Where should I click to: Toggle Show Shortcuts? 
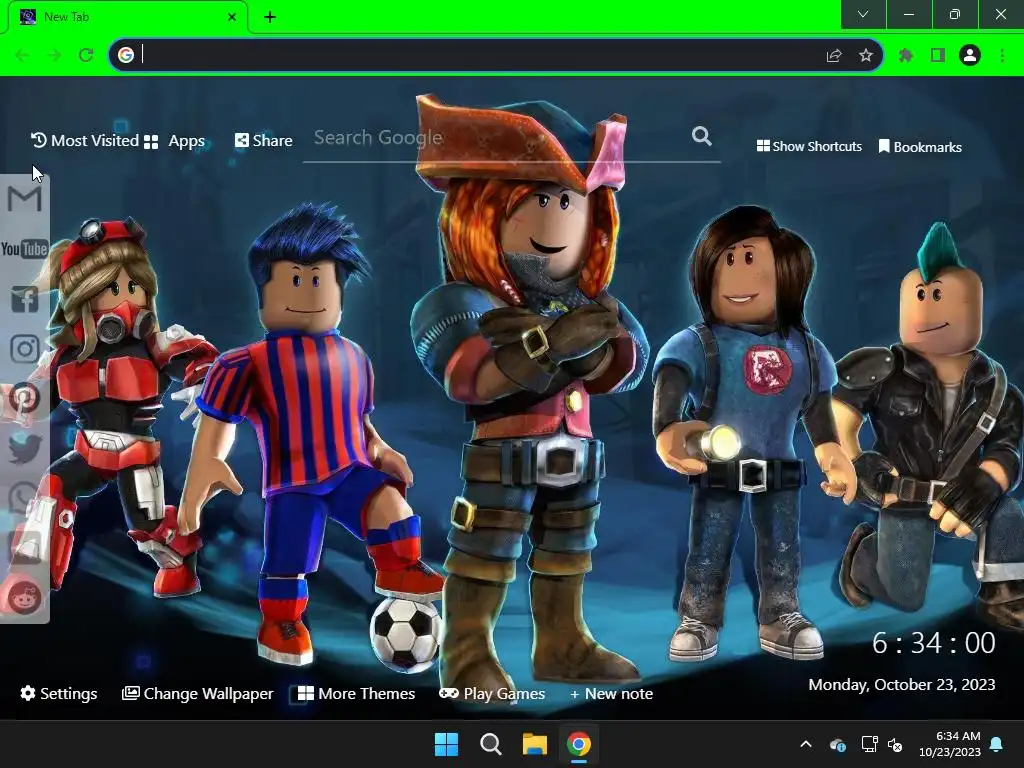click(809, 146)
